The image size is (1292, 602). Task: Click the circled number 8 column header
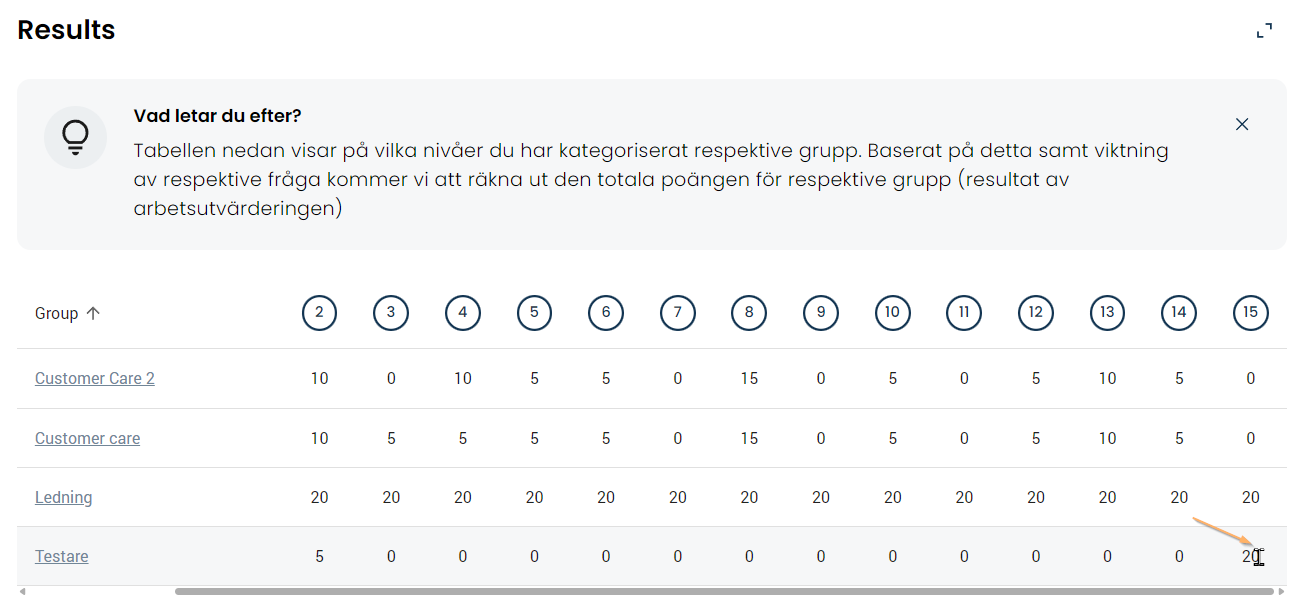pos(749,313)
